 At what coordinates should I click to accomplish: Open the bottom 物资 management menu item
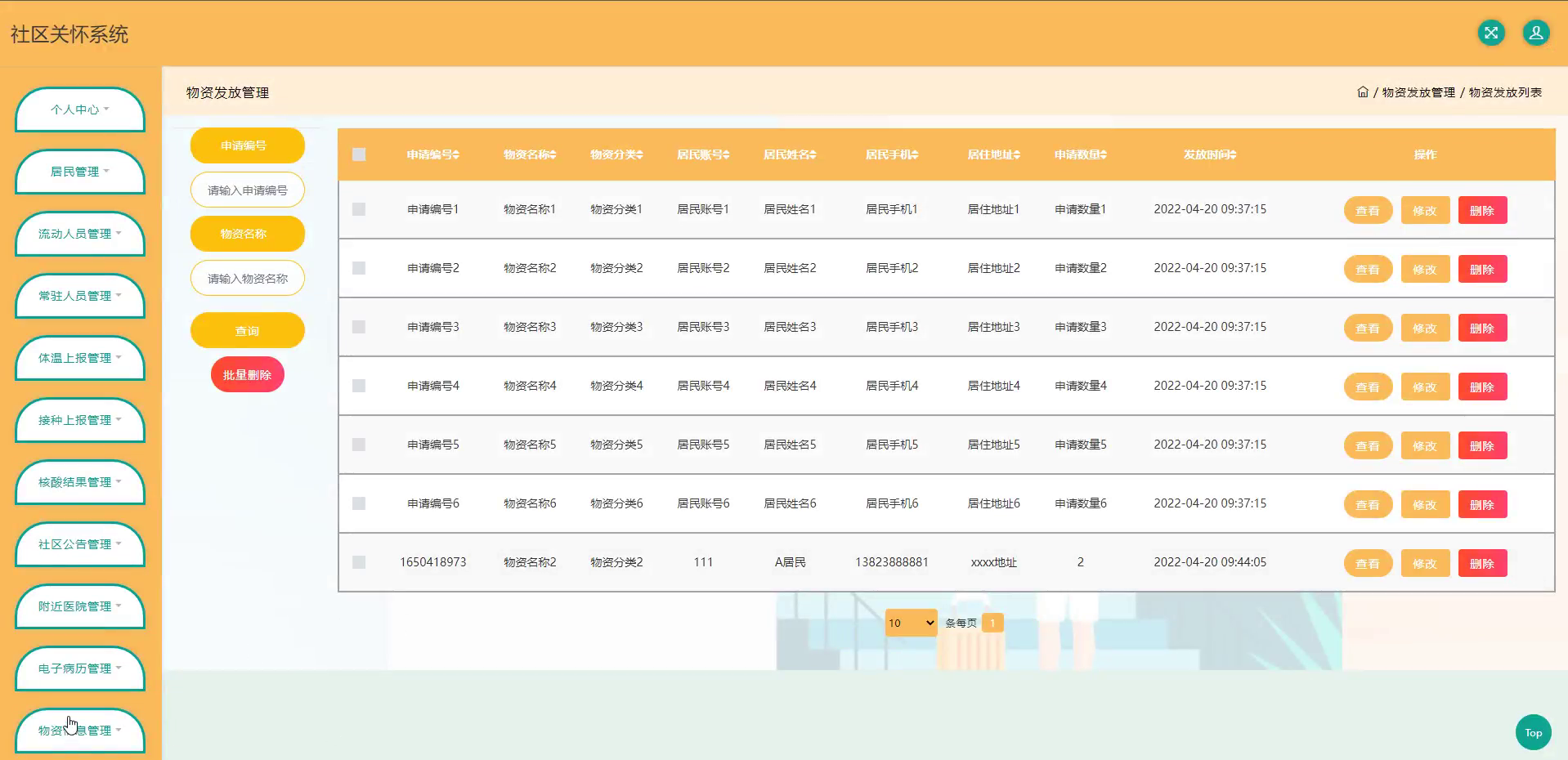tap(80, 731)
